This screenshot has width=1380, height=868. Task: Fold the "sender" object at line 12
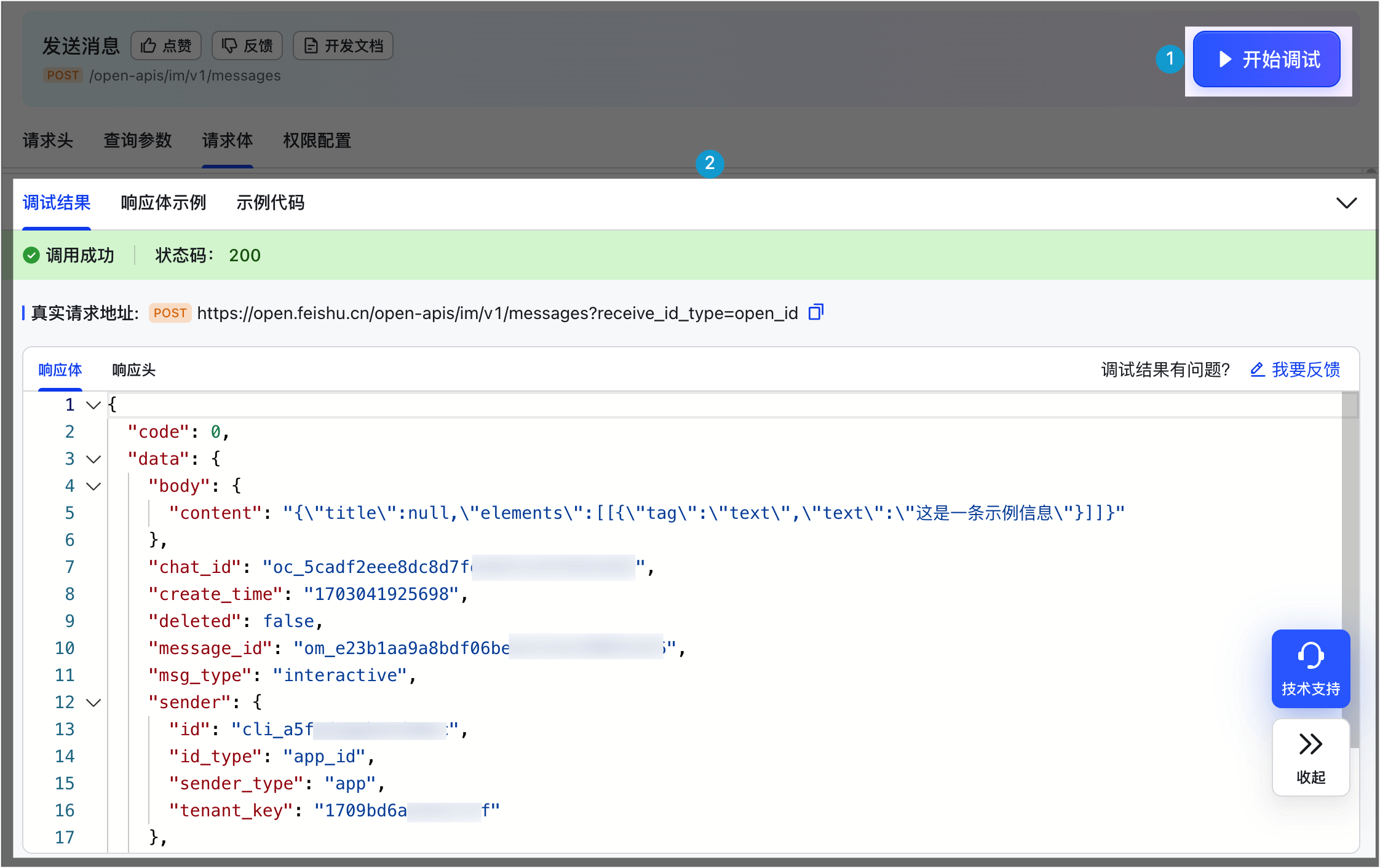tap(93, 703)
